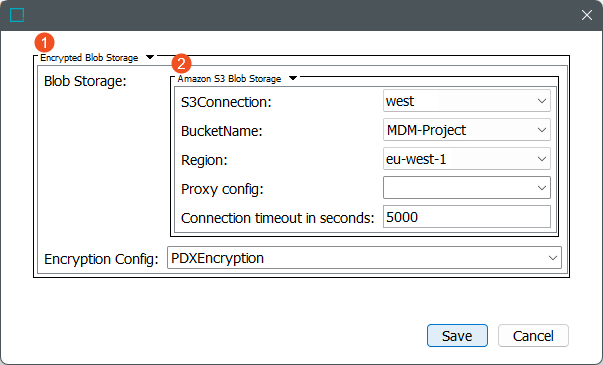Open the empty Proxy config dropdown
The width and height of the screenshot is (603, 365).
point(466,188)
